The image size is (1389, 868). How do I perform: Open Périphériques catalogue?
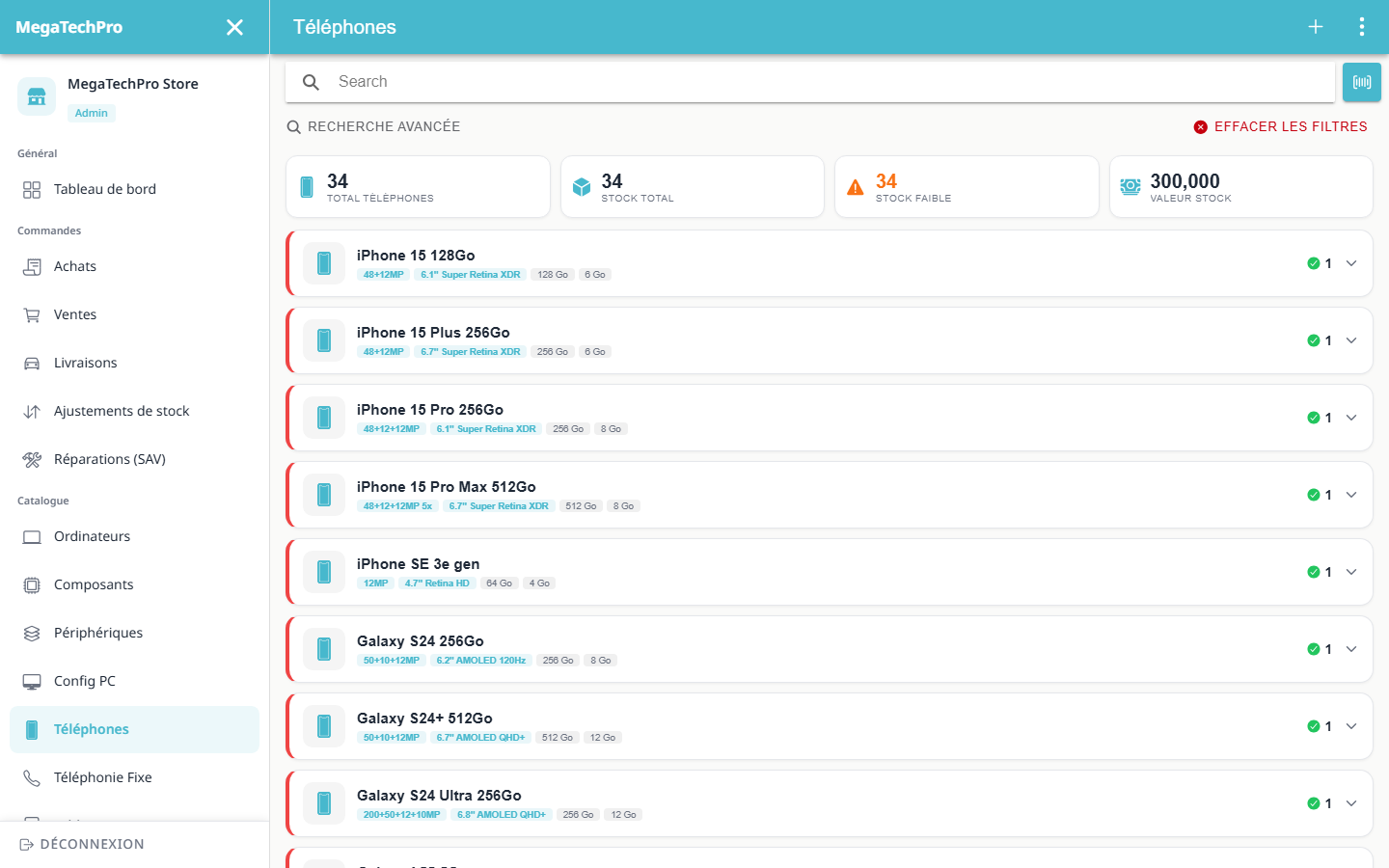[134, 633]
